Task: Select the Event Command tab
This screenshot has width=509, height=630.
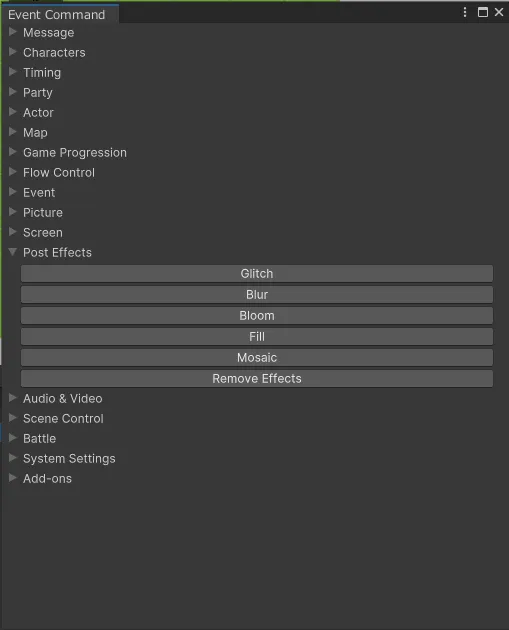Action: [x=59, y=14]
